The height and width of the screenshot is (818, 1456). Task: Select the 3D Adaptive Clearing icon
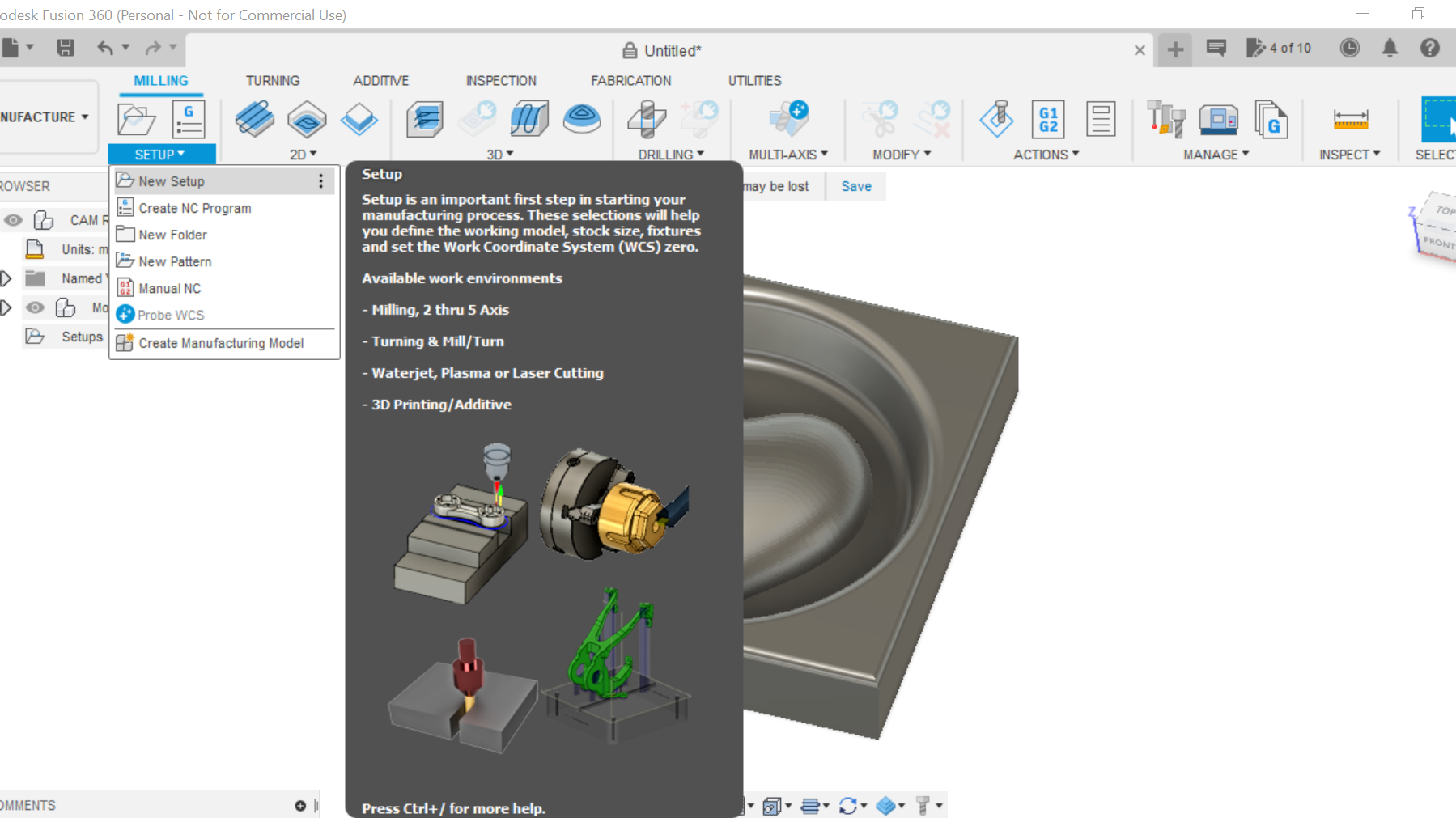point(425,119)
